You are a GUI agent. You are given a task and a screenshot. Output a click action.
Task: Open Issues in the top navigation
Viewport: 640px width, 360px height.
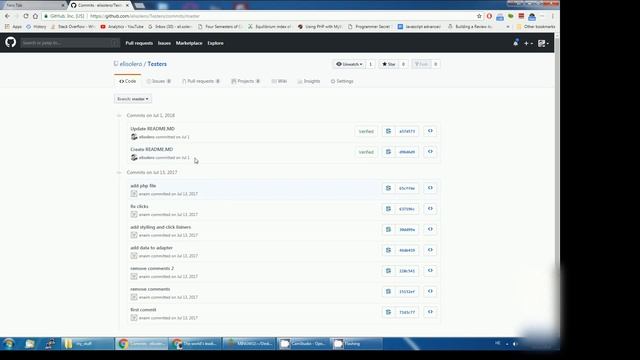click(164, 43)
